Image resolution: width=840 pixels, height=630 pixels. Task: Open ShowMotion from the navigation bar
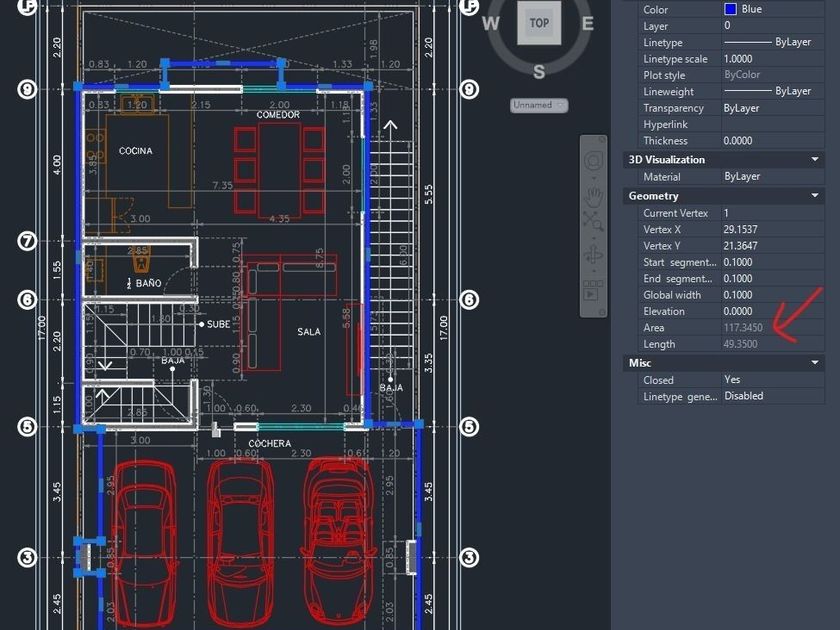[592, 294]
